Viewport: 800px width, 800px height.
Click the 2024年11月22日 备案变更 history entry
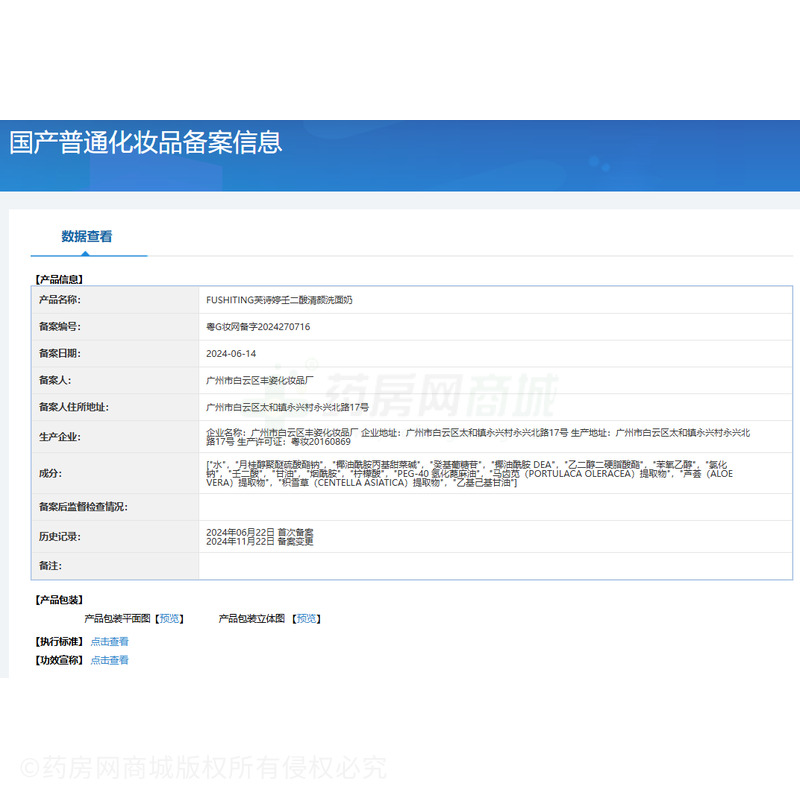coord(259,541)
